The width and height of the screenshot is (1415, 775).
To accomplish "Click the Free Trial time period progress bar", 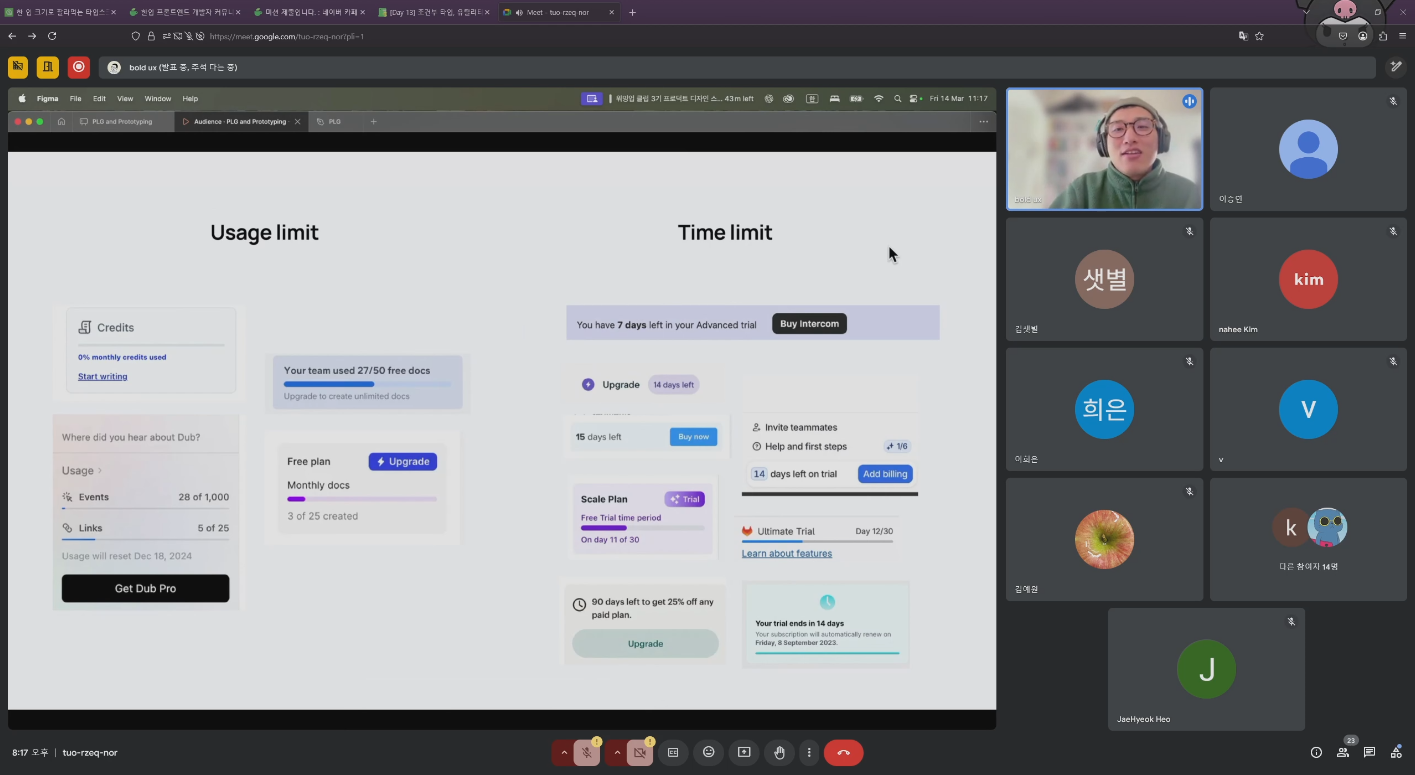I will (642, 527).
